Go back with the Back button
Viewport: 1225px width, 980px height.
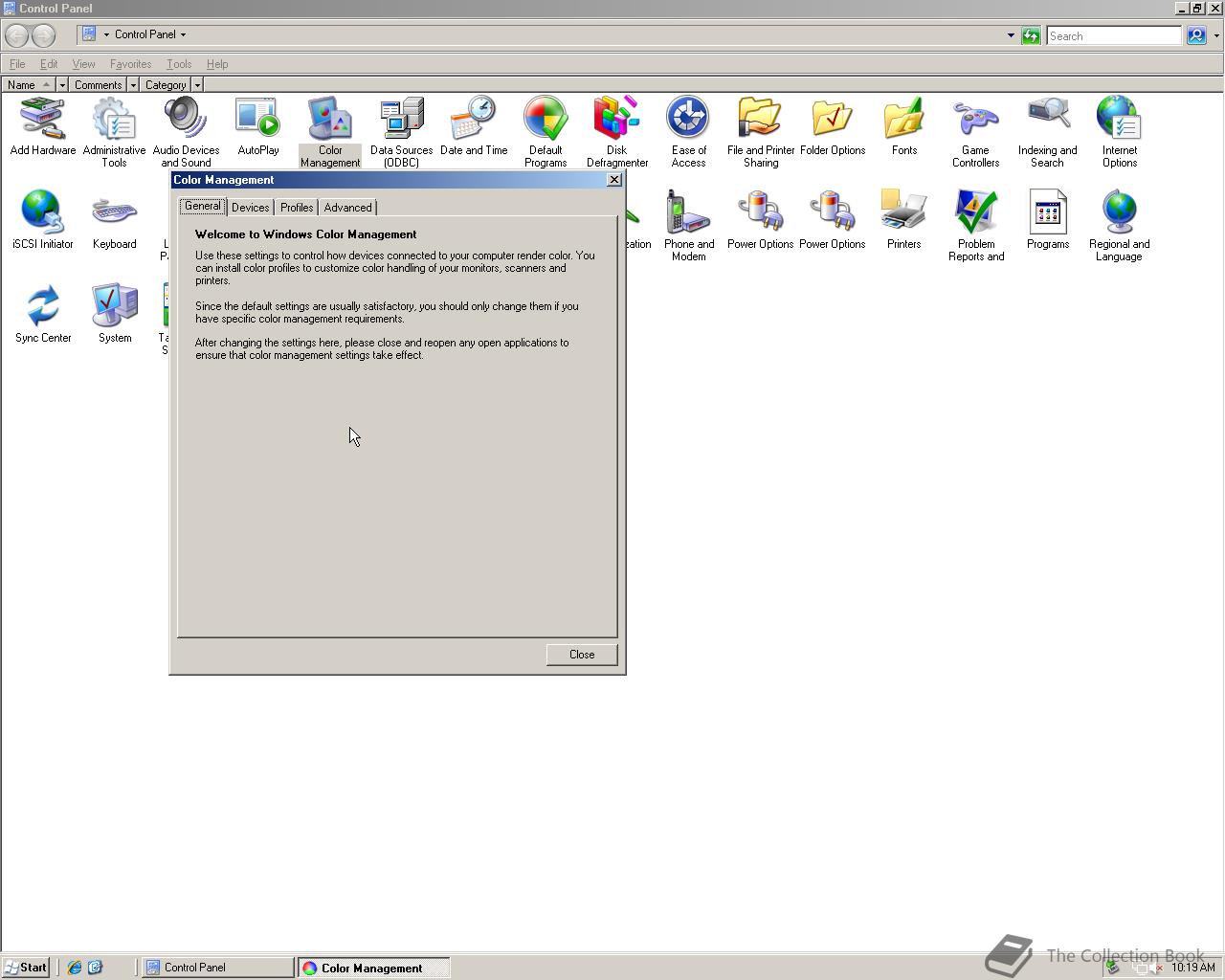pos(16,35)
